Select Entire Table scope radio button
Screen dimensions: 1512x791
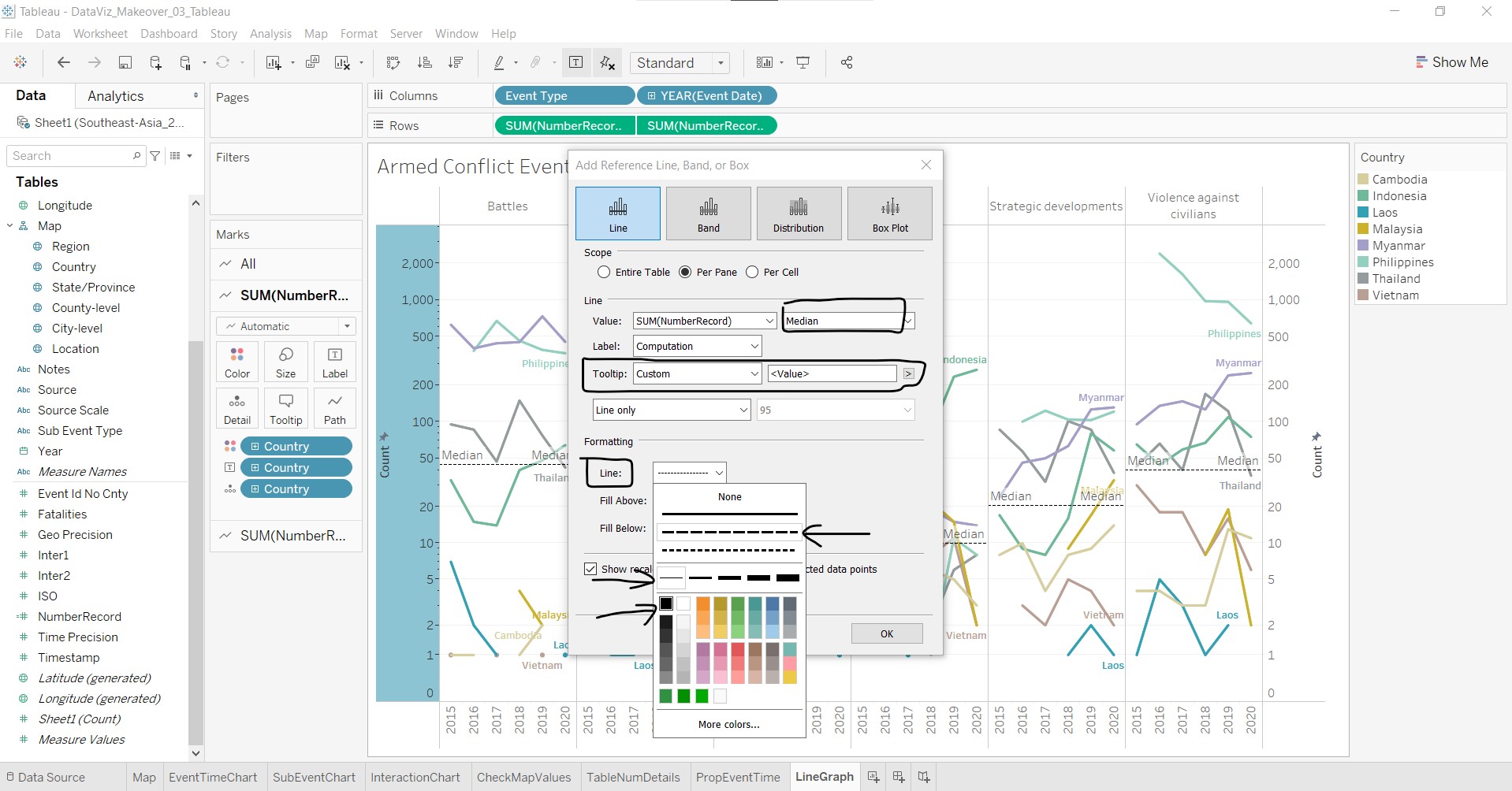[x=605, y=272]
